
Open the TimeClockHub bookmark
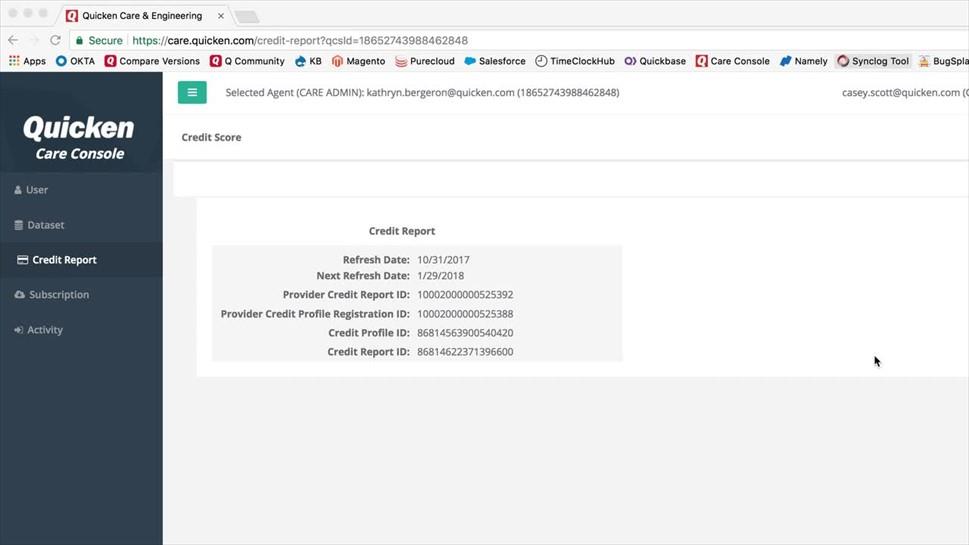click(574, 61)
